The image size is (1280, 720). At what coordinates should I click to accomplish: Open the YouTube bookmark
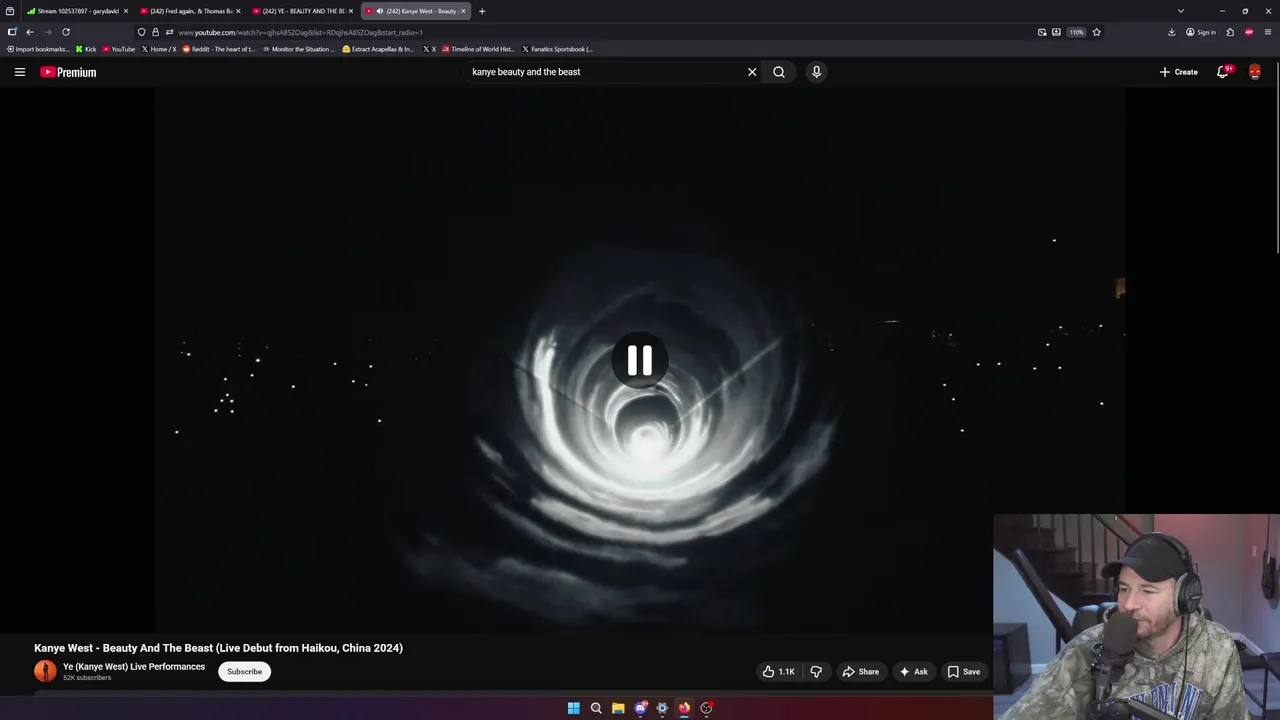click(x=119, y=49)
